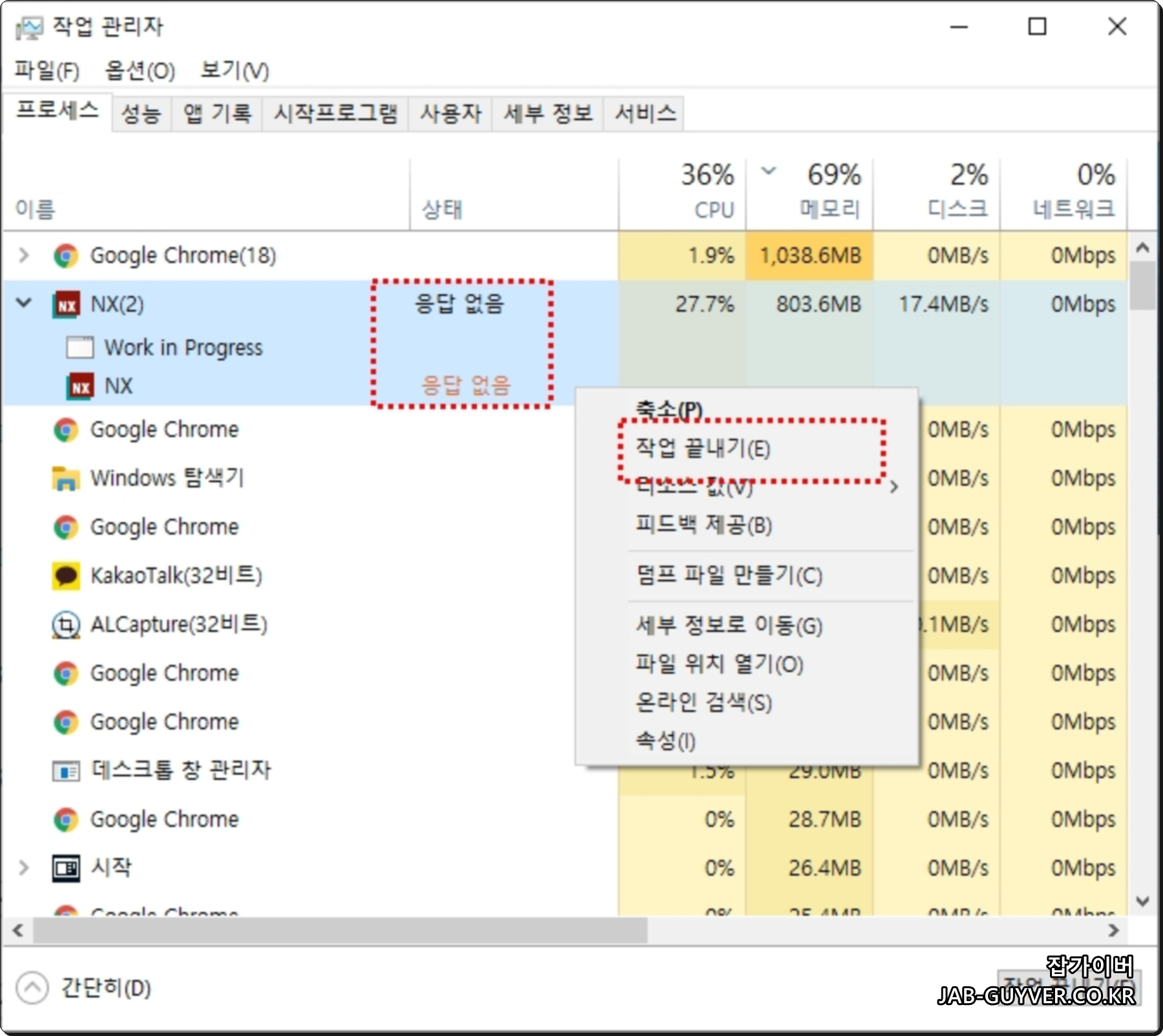
Task: Expand the 시작 process group
Action: tap(24, 867)
